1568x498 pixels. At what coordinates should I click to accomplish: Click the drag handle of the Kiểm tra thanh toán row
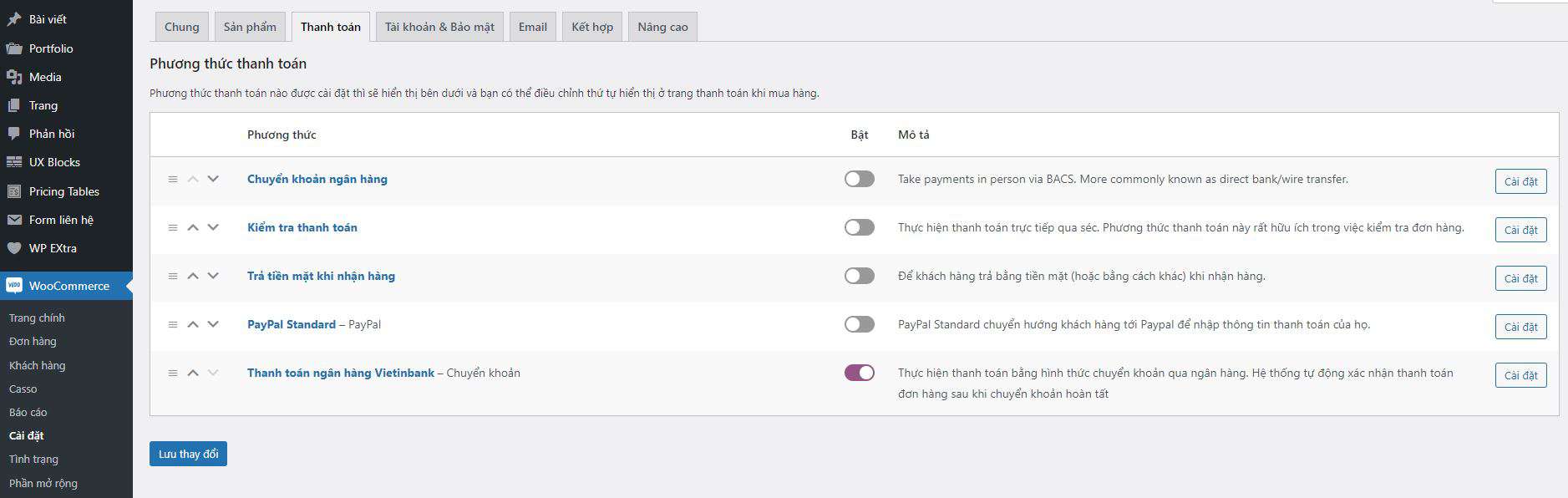(173, 227)
